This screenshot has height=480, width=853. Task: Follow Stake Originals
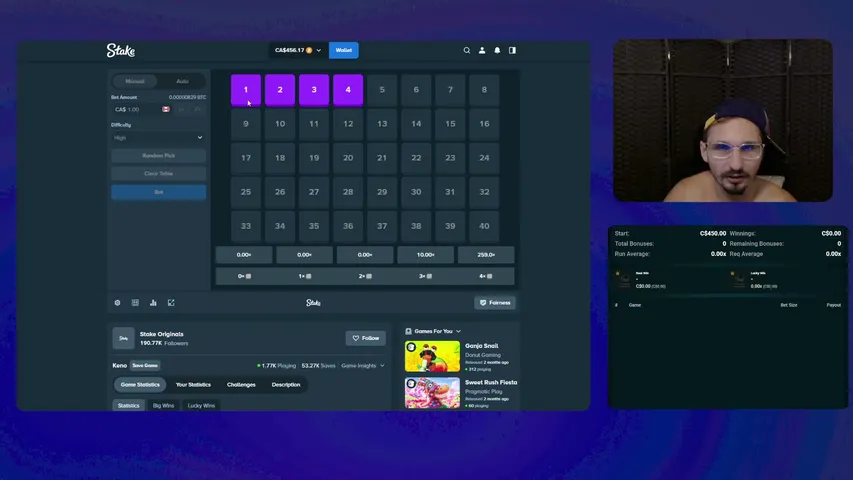(x=366, y=338)
